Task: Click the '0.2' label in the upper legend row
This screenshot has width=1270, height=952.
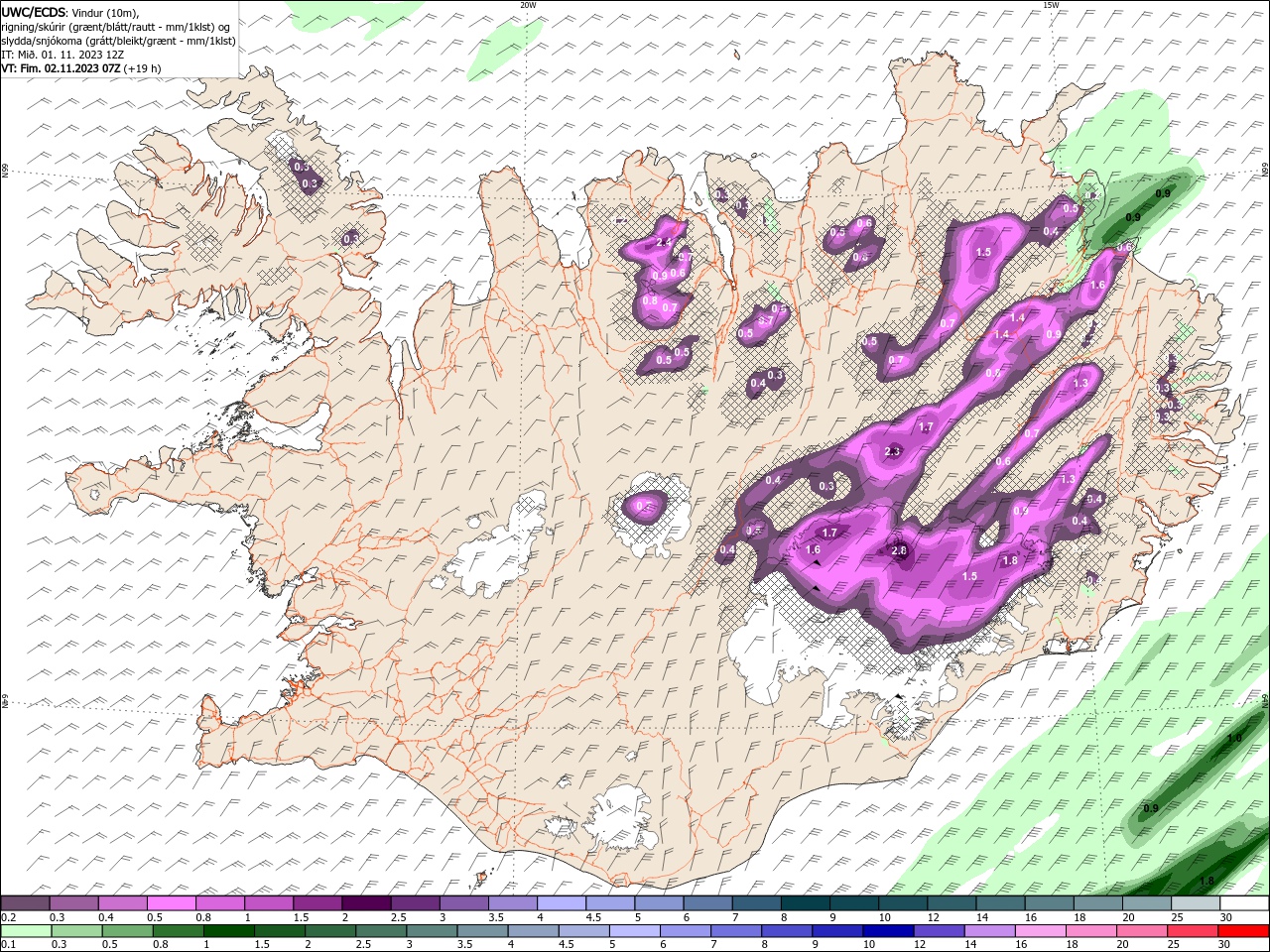Action: coord(8,917)
